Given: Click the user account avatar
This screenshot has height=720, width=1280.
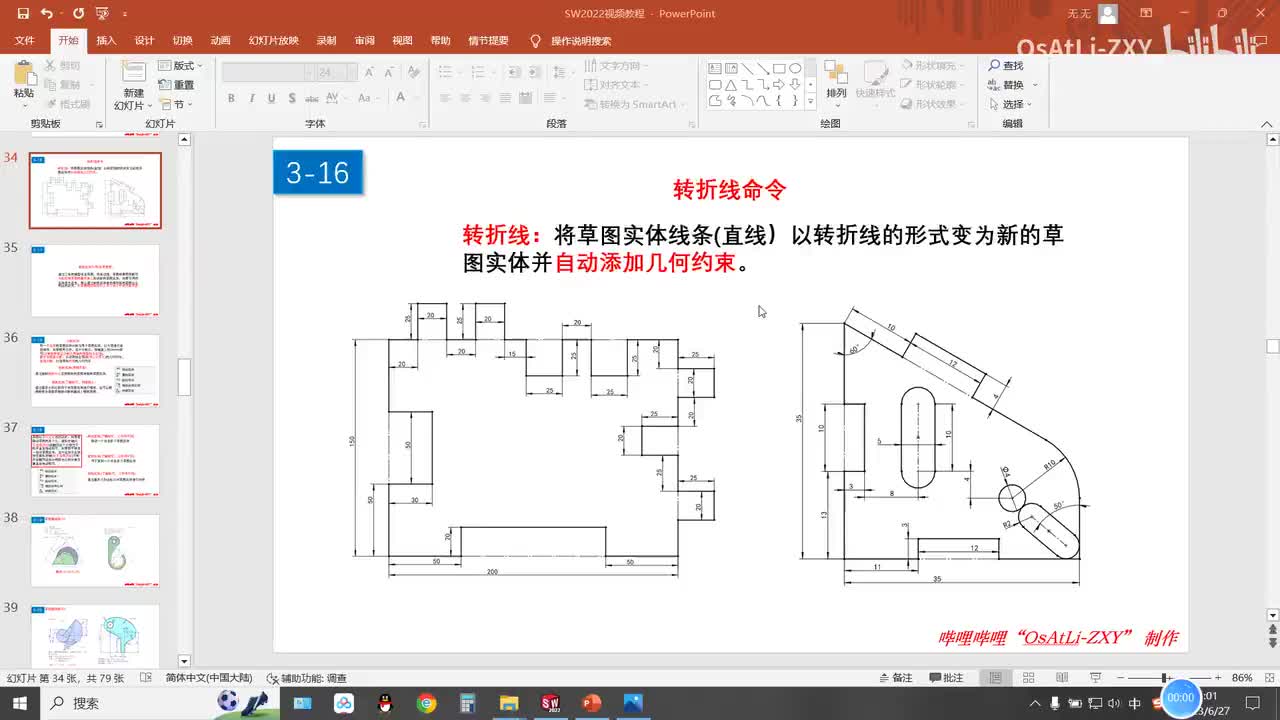Looking at the screenshot, I should 1107,14.
